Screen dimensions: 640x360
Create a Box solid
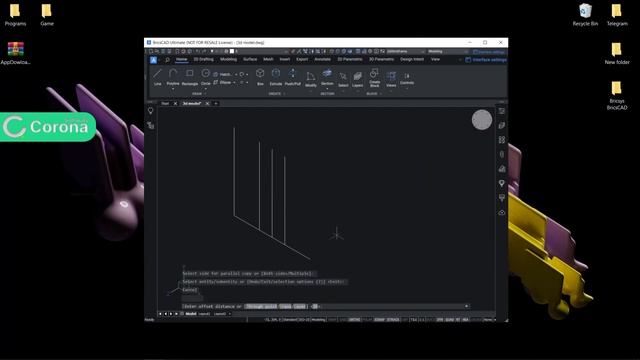click(260, 77)
